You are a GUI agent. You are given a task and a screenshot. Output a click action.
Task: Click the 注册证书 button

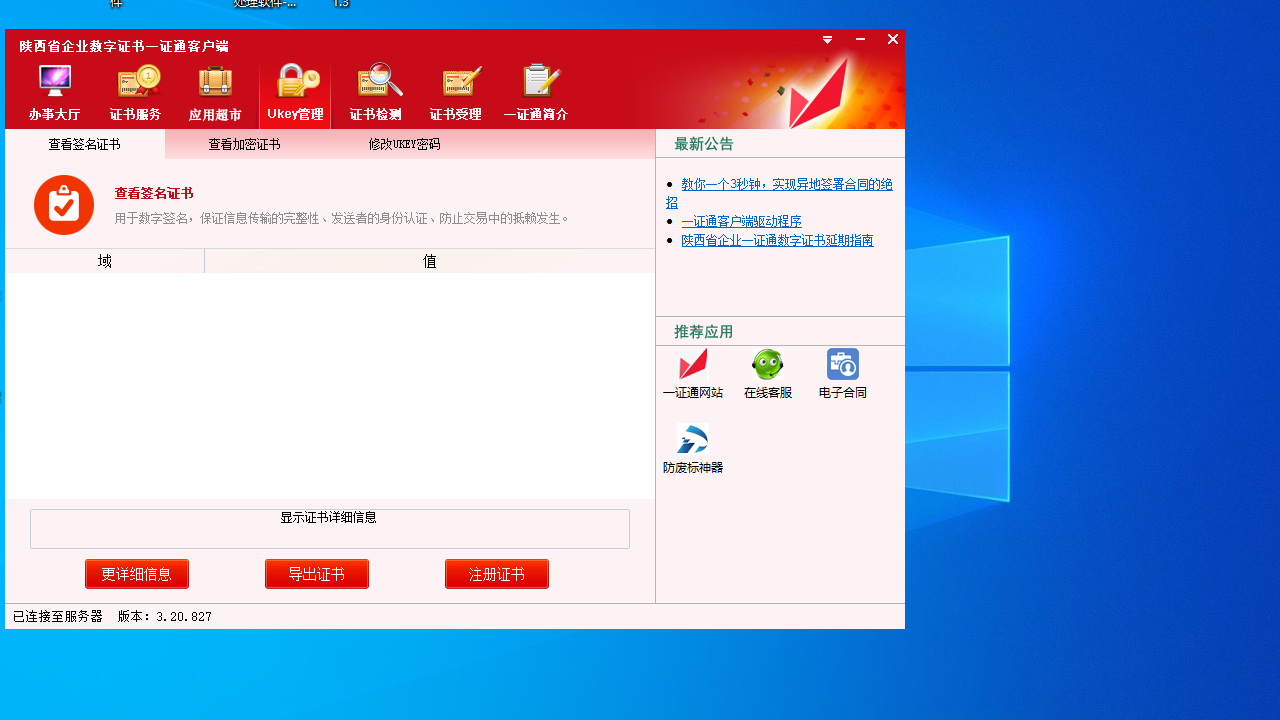[496, 573]
